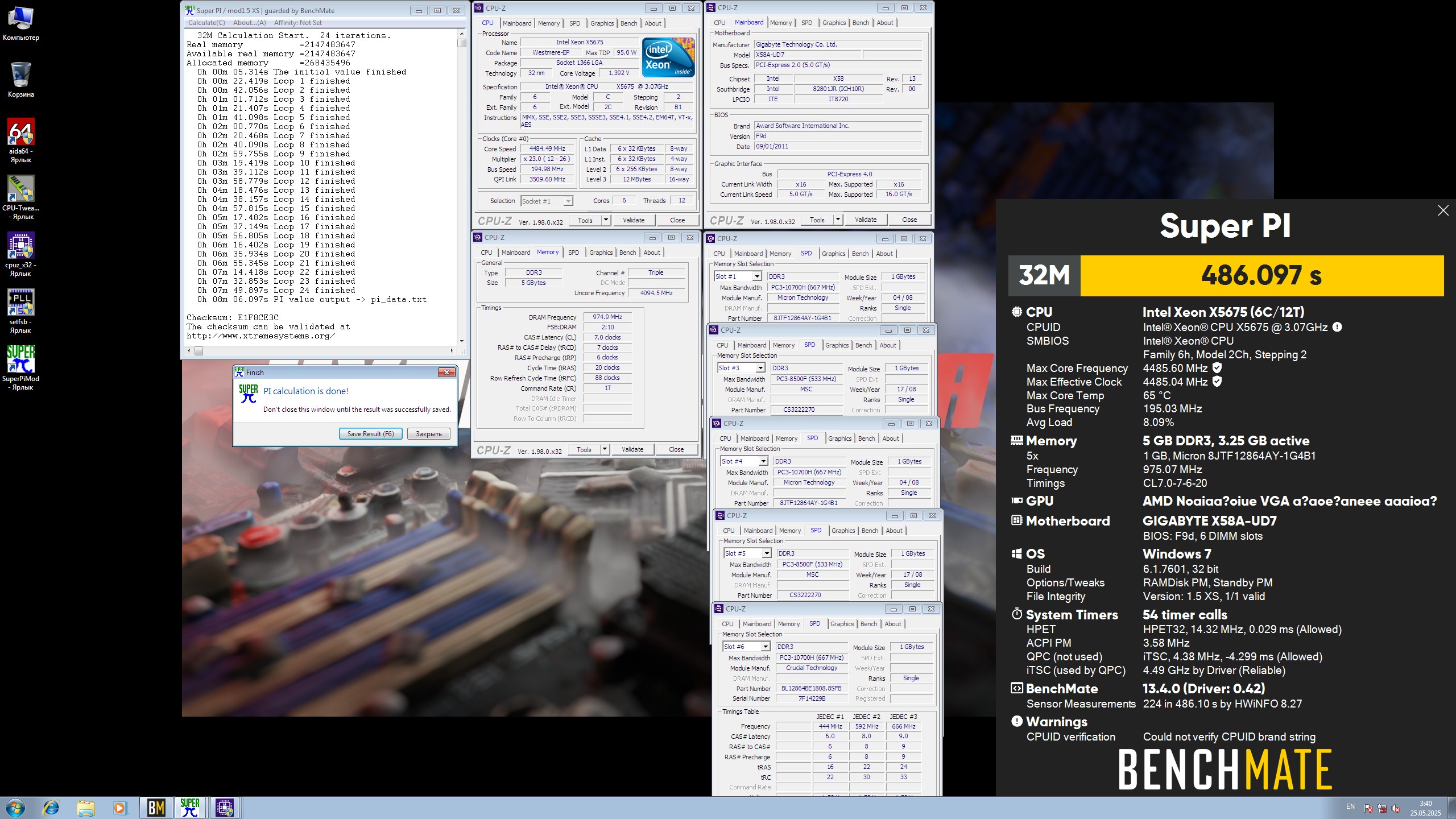Select Mainboard tab in the Slot #1 CPU-Z window
Viewport: 1456px width, 819px height.
[748, 254]
